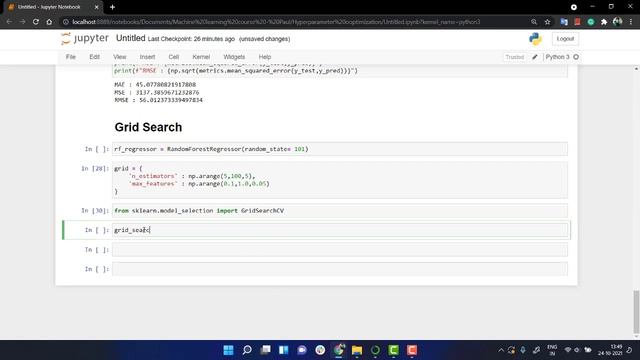640x360 pixels.
Task: Close the Untitled Jupyter Notebook tab
Action: tap(97, 7)
